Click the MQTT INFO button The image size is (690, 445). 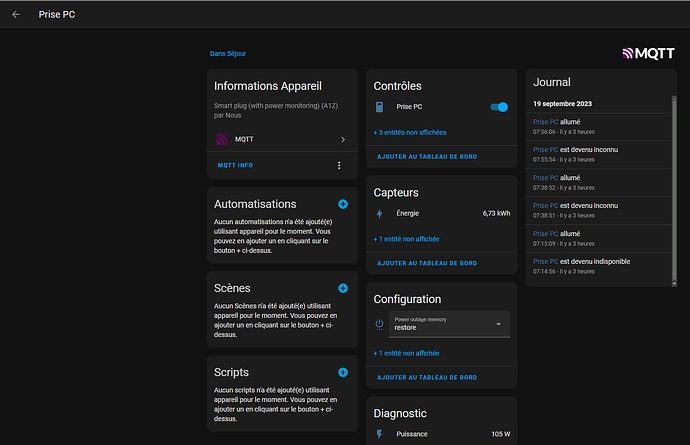[x=235, y=165]
